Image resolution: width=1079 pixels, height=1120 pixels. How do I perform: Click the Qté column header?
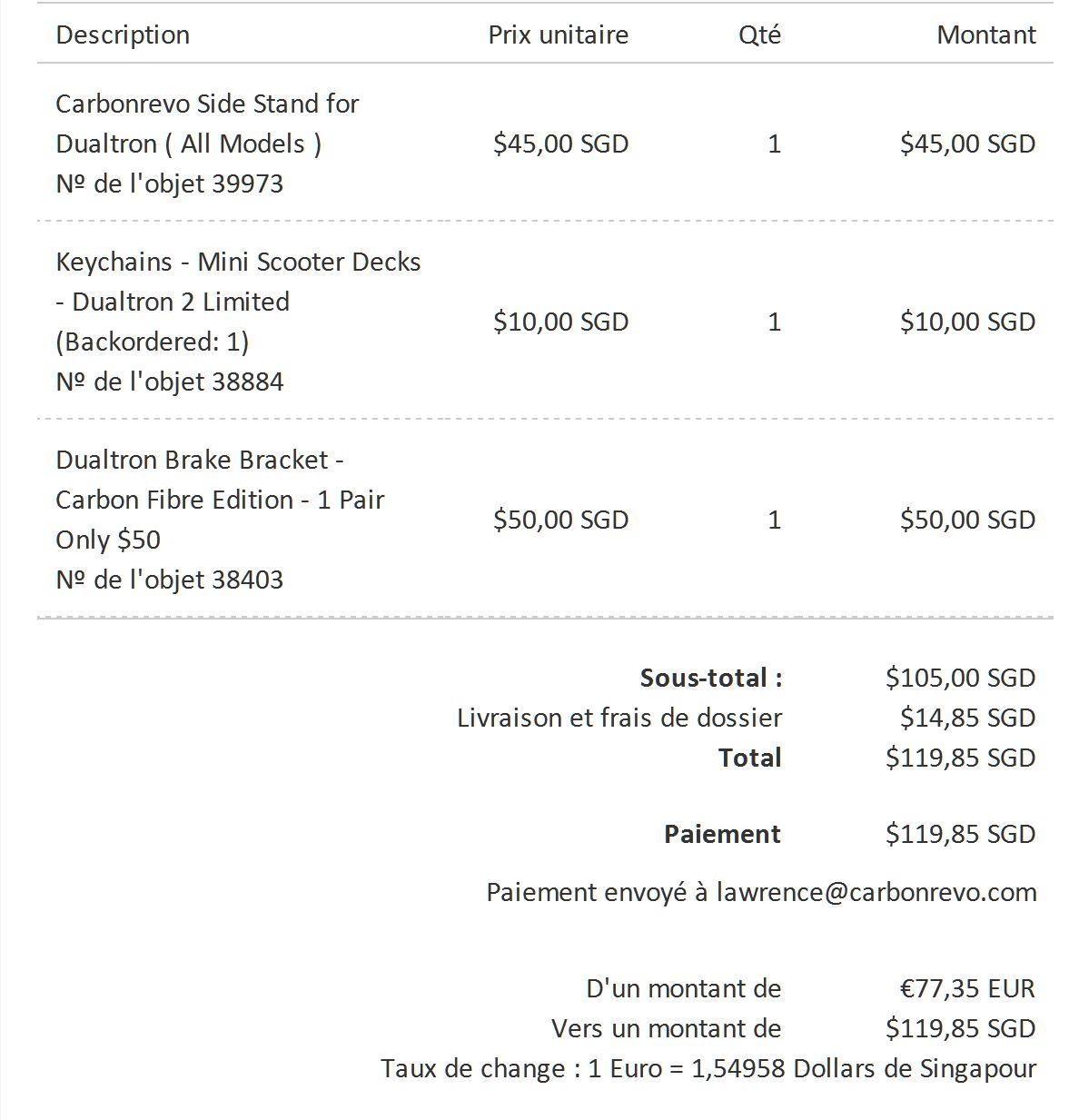coord(759,35)
